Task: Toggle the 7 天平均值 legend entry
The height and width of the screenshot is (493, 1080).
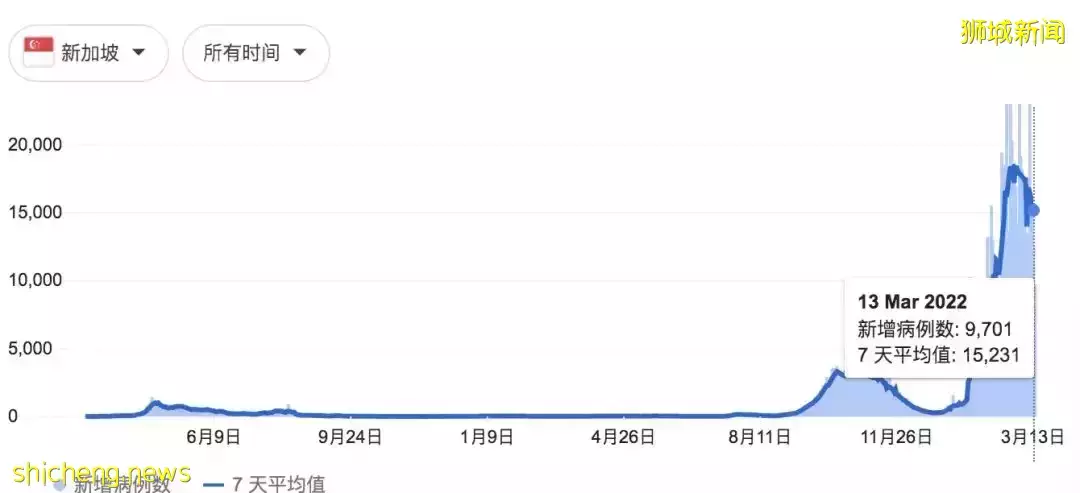Action: coord(265,485)
